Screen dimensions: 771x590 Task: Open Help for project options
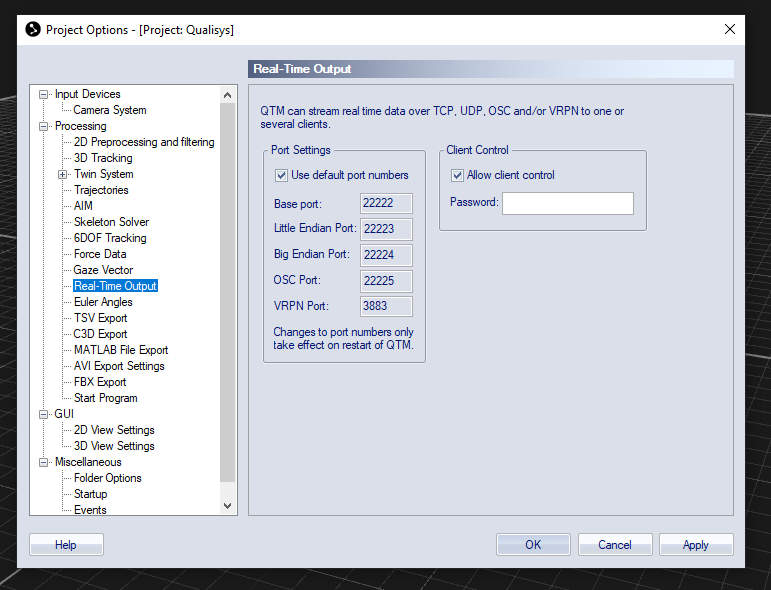[x=66, y=545]
